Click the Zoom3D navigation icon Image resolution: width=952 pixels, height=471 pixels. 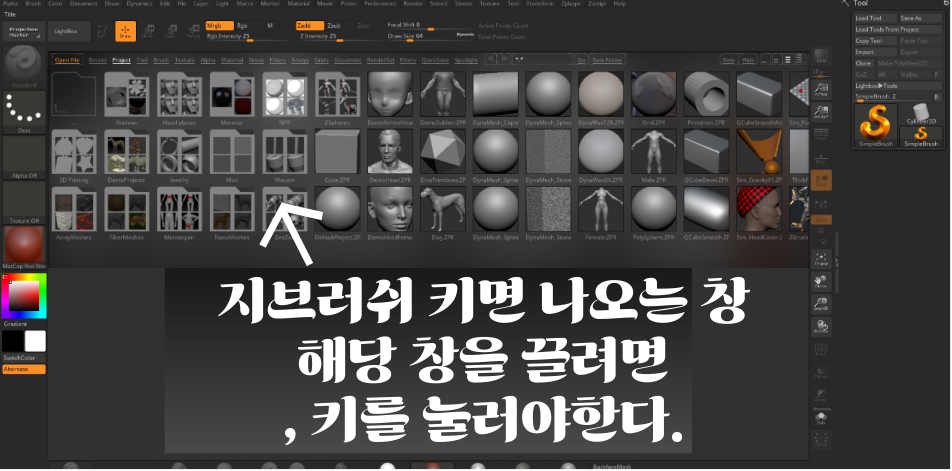coord(821,305)
